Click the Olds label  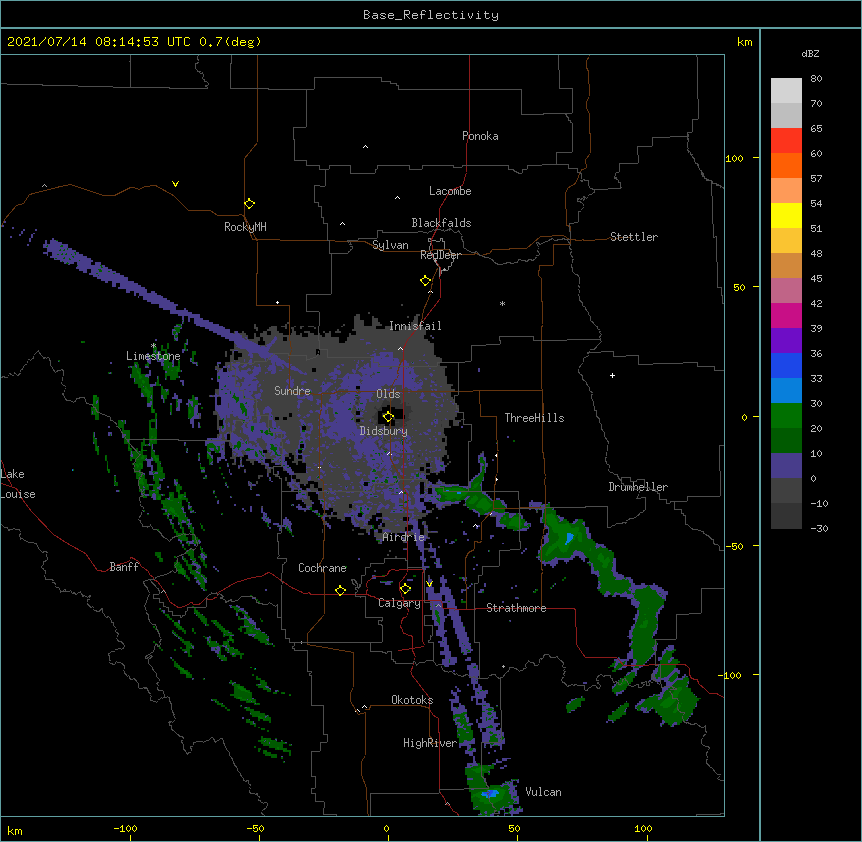pyautogui.click(x=388, y=394)
